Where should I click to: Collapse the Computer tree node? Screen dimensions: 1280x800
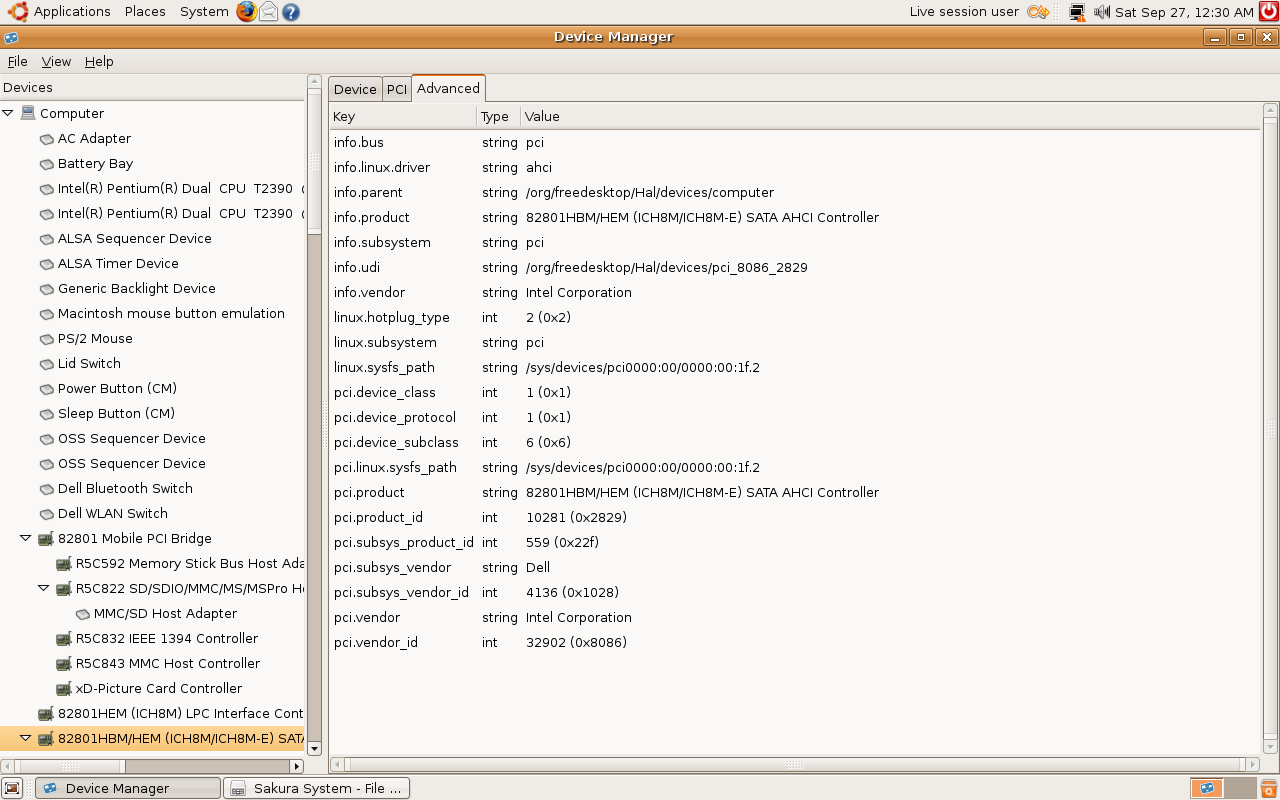click(8, 114)
